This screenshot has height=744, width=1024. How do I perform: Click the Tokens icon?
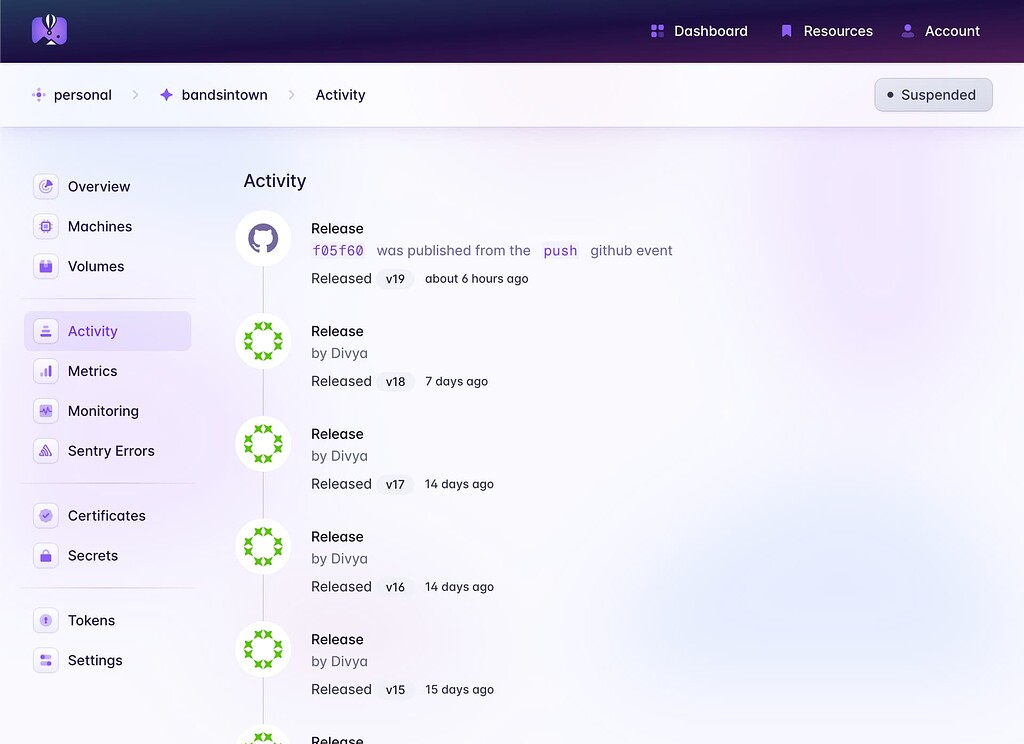45,620
